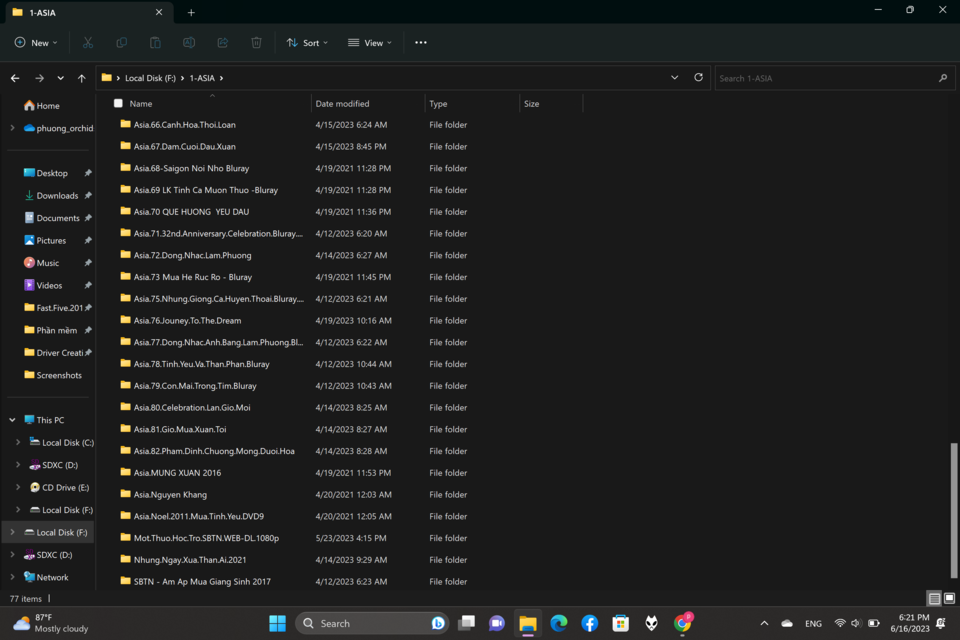Click the Share icon in toolbar
This screenshot has height=640, width=960.
222,42
